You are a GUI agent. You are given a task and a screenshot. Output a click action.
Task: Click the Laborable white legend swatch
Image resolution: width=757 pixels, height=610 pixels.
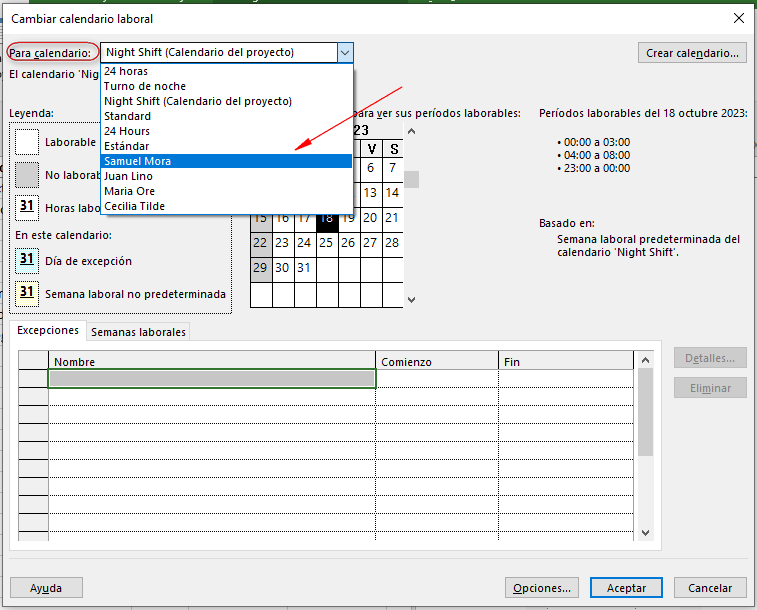click(x=27, y=142)
